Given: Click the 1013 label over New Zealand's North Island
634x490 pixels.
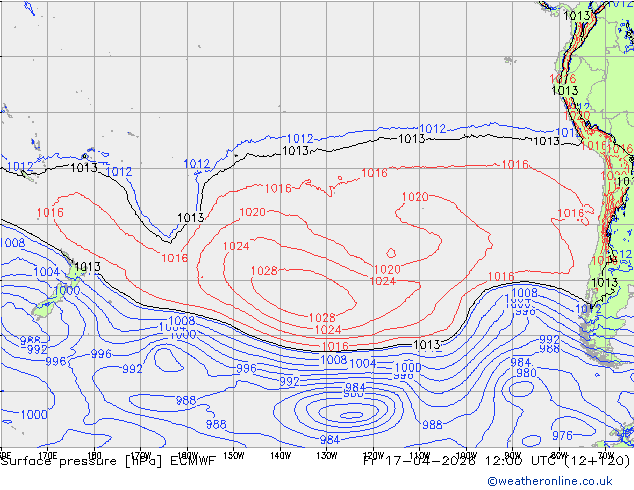Looking at the screenshot, I should (x=87, y=267).
